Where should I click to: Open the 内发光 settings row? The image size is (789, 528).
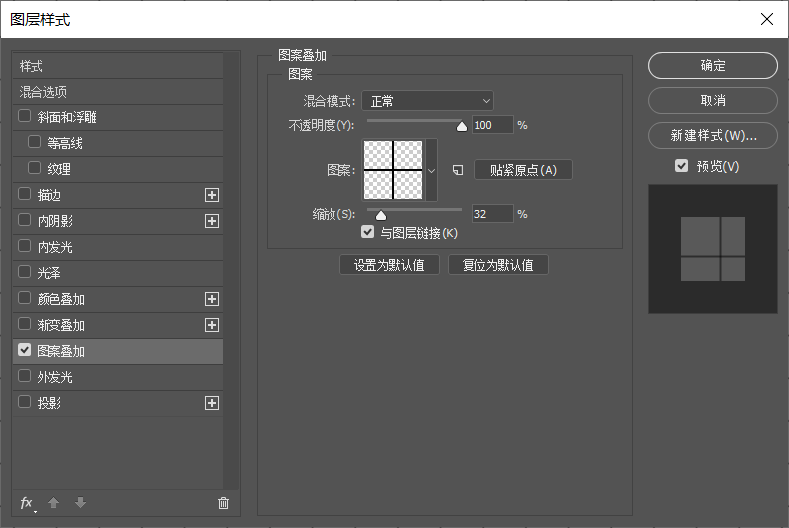pyautogui.click(x=118, y=247)
